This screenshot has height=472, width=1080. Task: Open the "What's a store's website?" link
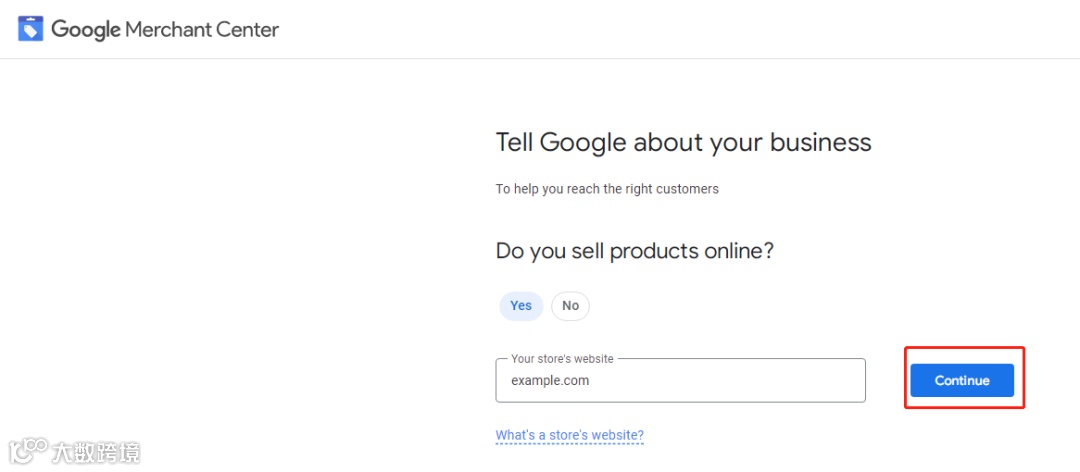pos(570,435)
